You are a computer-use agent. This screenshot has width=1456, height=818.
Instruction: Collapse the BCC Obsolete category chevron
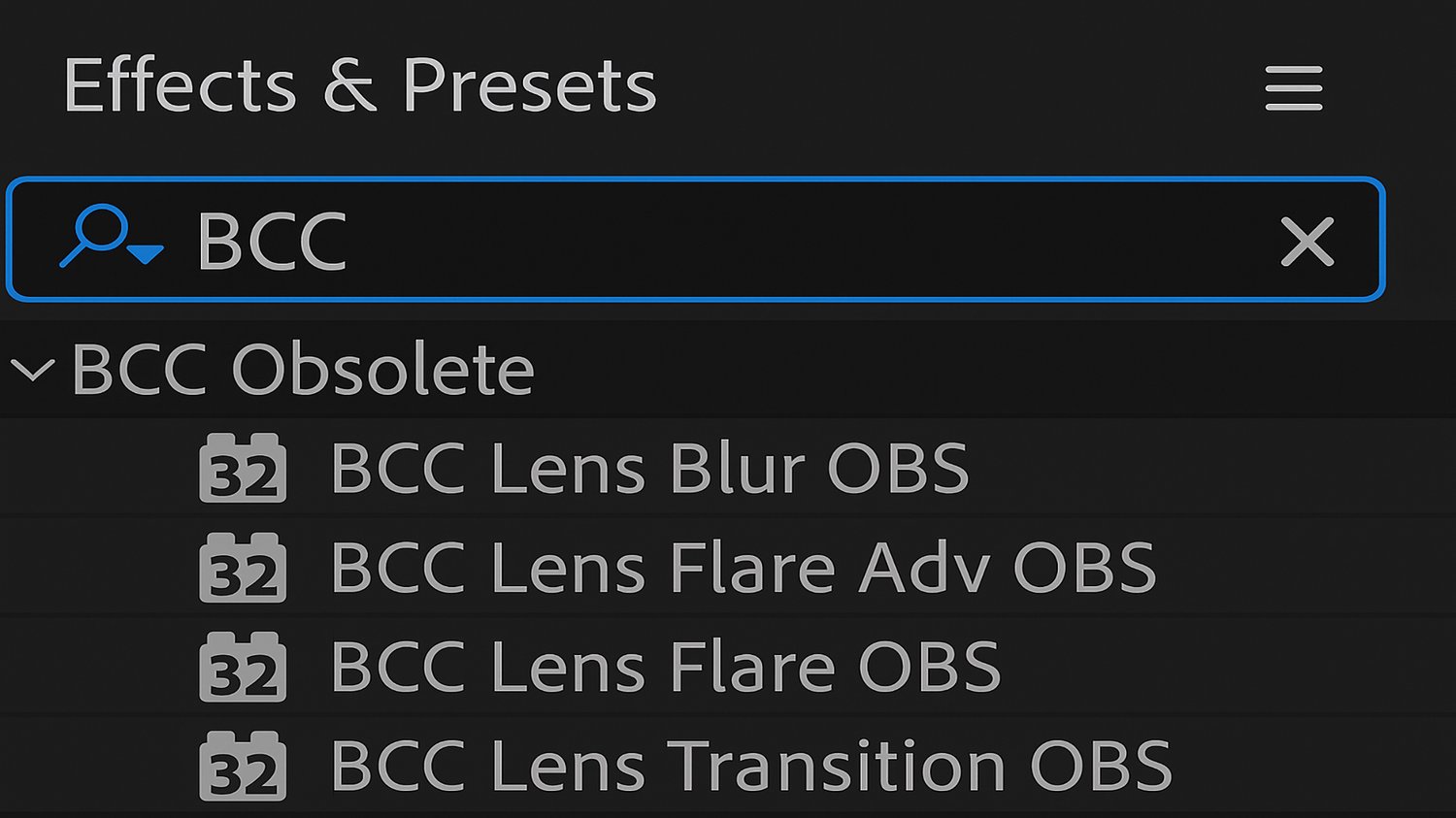click(x=33, y=370)
